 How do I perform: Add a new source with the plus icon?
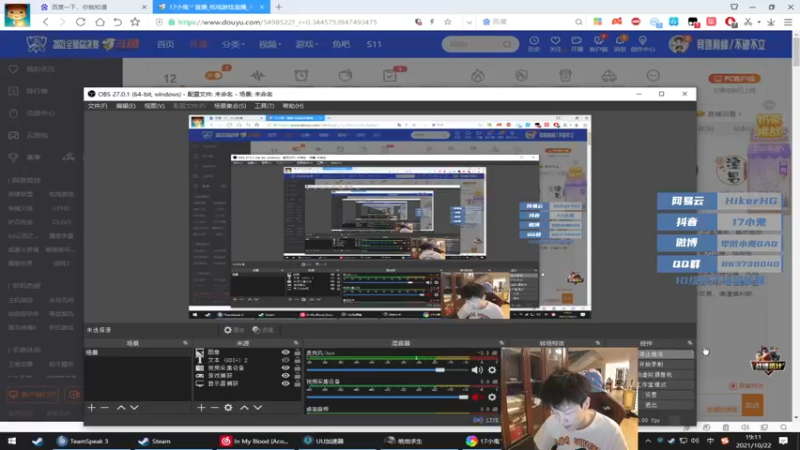tap(201, 408)
